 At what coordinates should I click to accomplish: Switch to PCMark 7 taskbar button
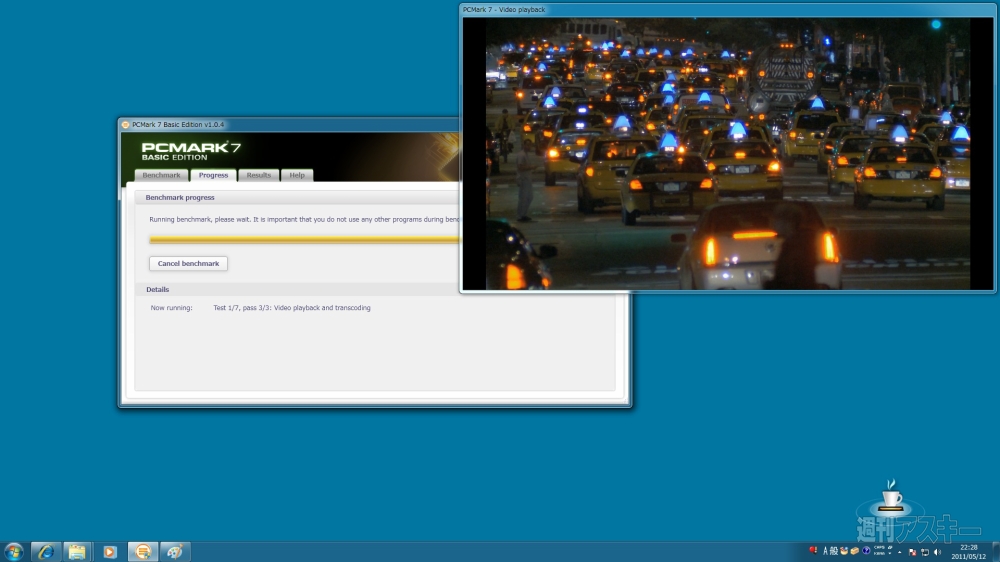143,551
